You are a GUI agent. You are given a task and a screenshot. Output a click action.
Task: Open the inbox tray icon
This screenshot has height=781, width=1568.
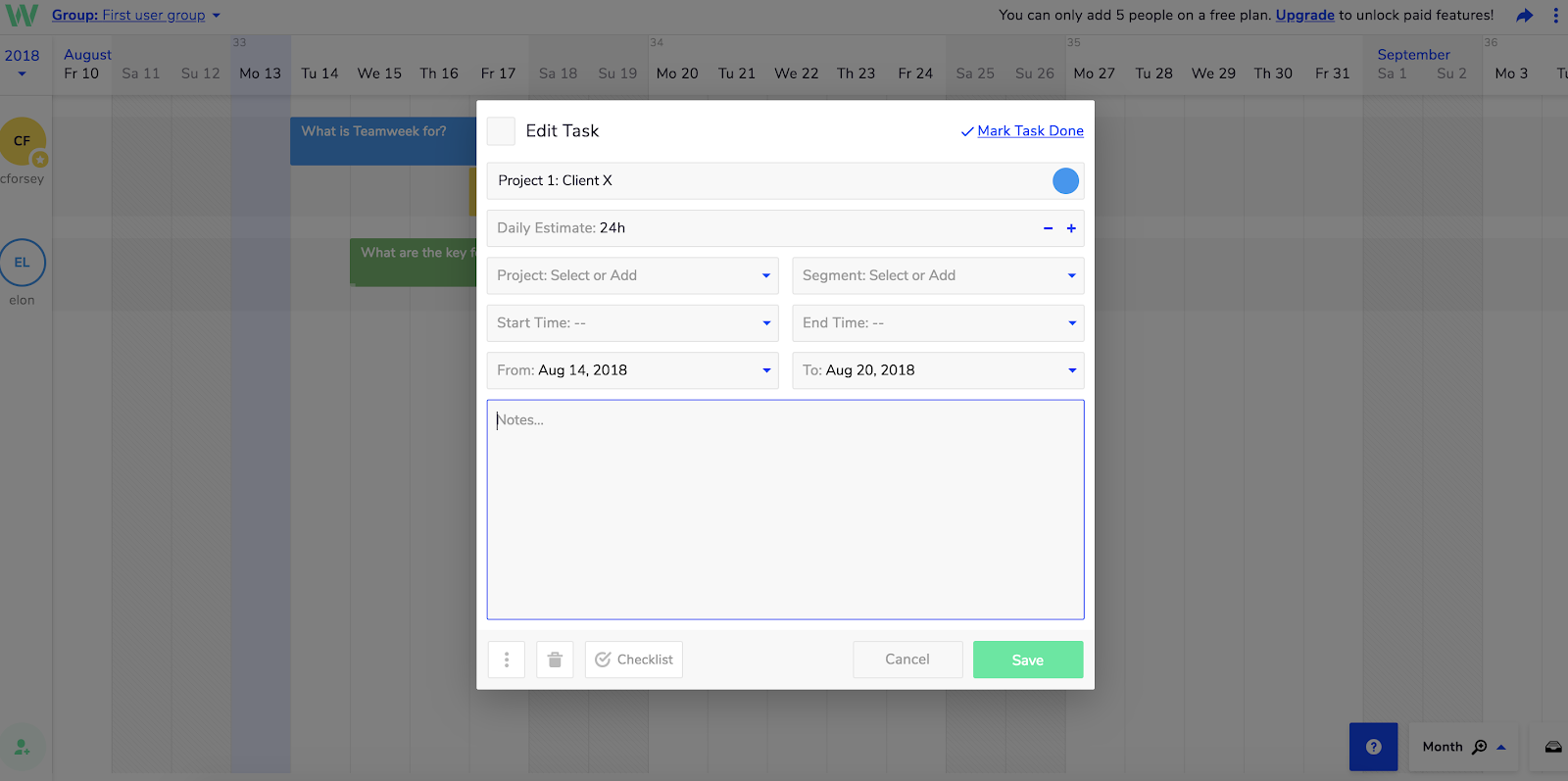click(x=1553, y=747)
